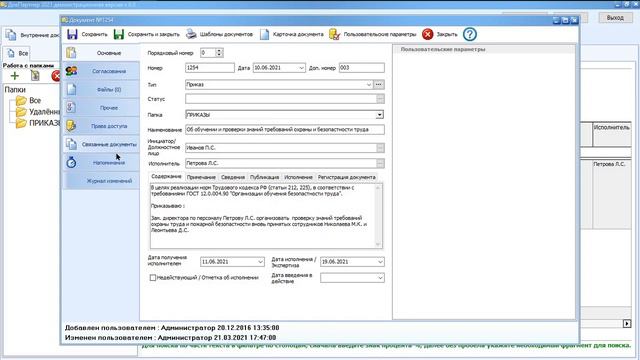This screenshot has height=360, width=640.
Task: Open the blue help question mark icon
Action: point(470,34)
